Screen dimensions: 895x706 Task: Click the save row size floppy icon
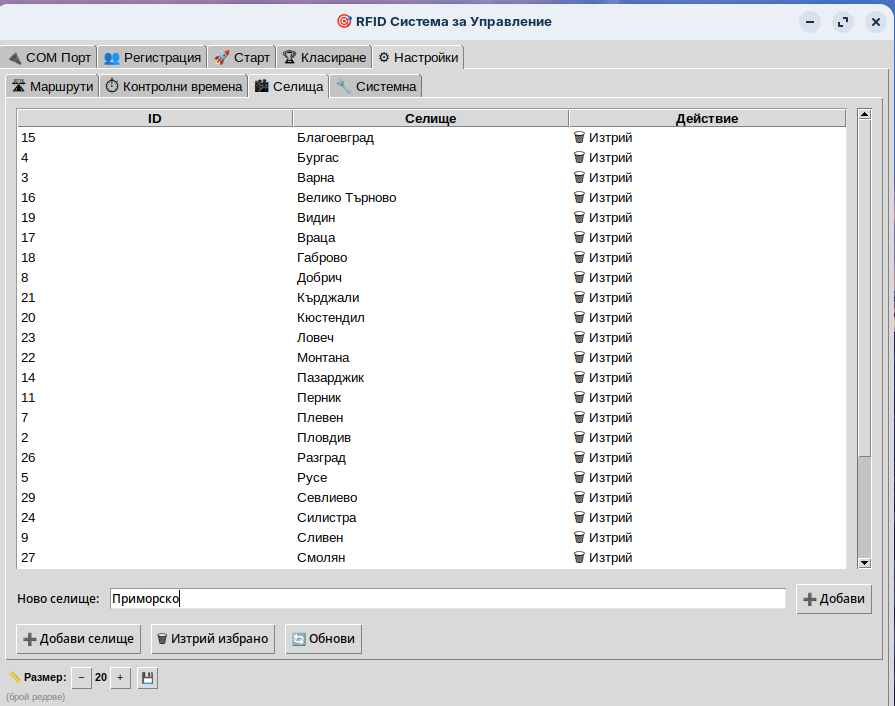coord(148,678)
